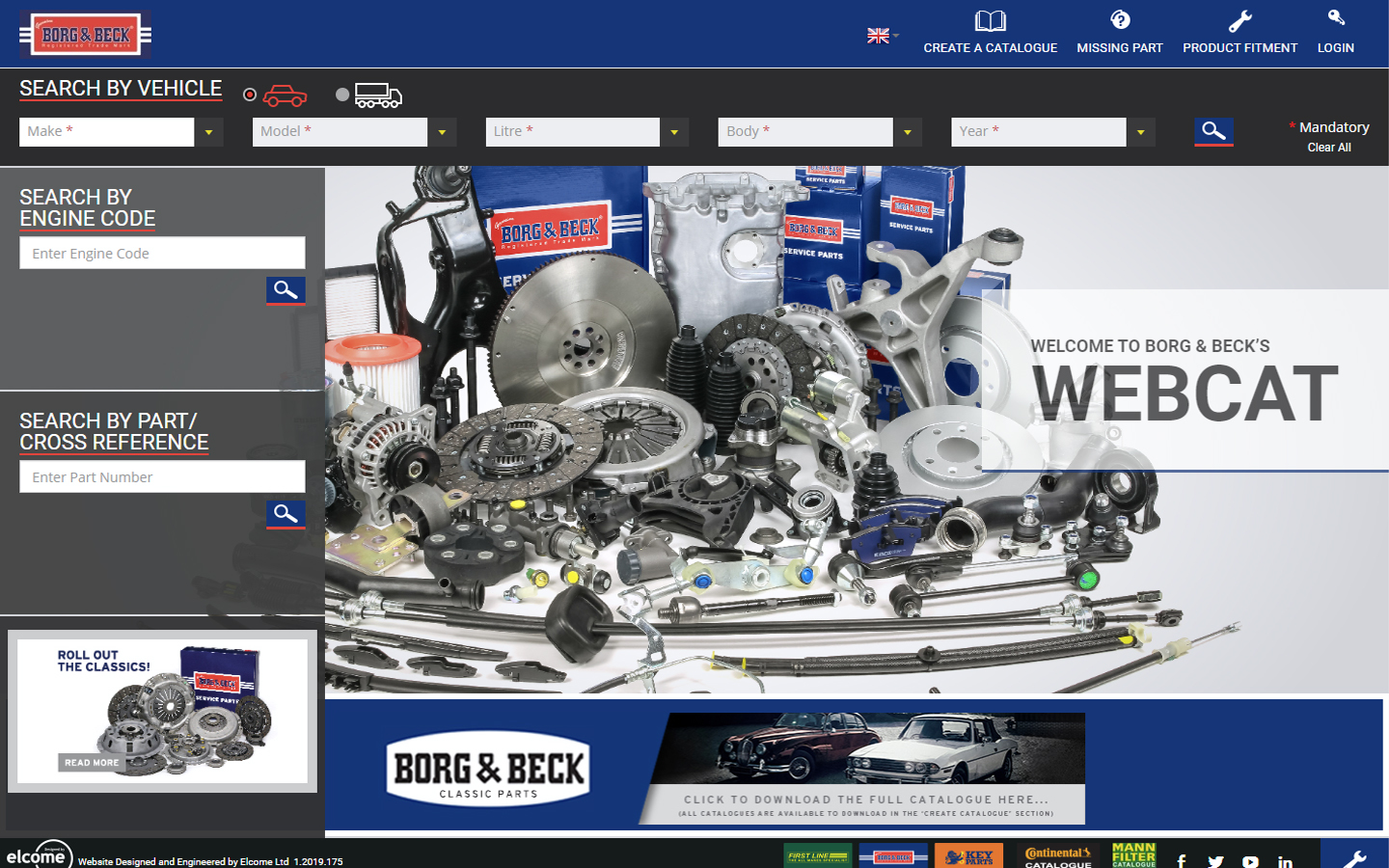Click the Login key icon
This screenshot has width=1389, height=868.
[x=1336, y=17]
